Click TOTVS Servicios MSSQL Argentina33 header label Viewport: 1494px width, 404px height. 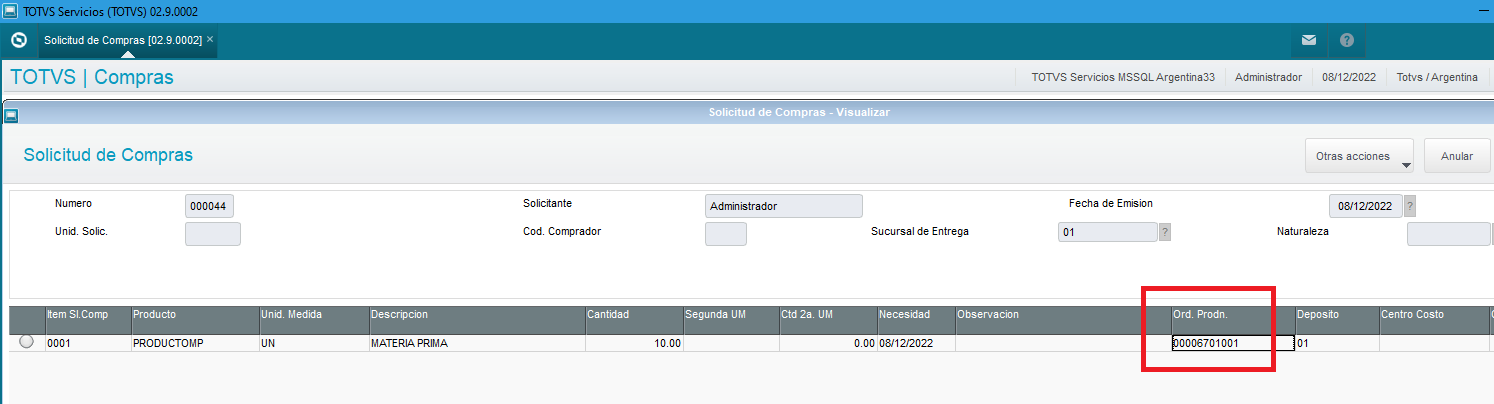pos(1123,77)
